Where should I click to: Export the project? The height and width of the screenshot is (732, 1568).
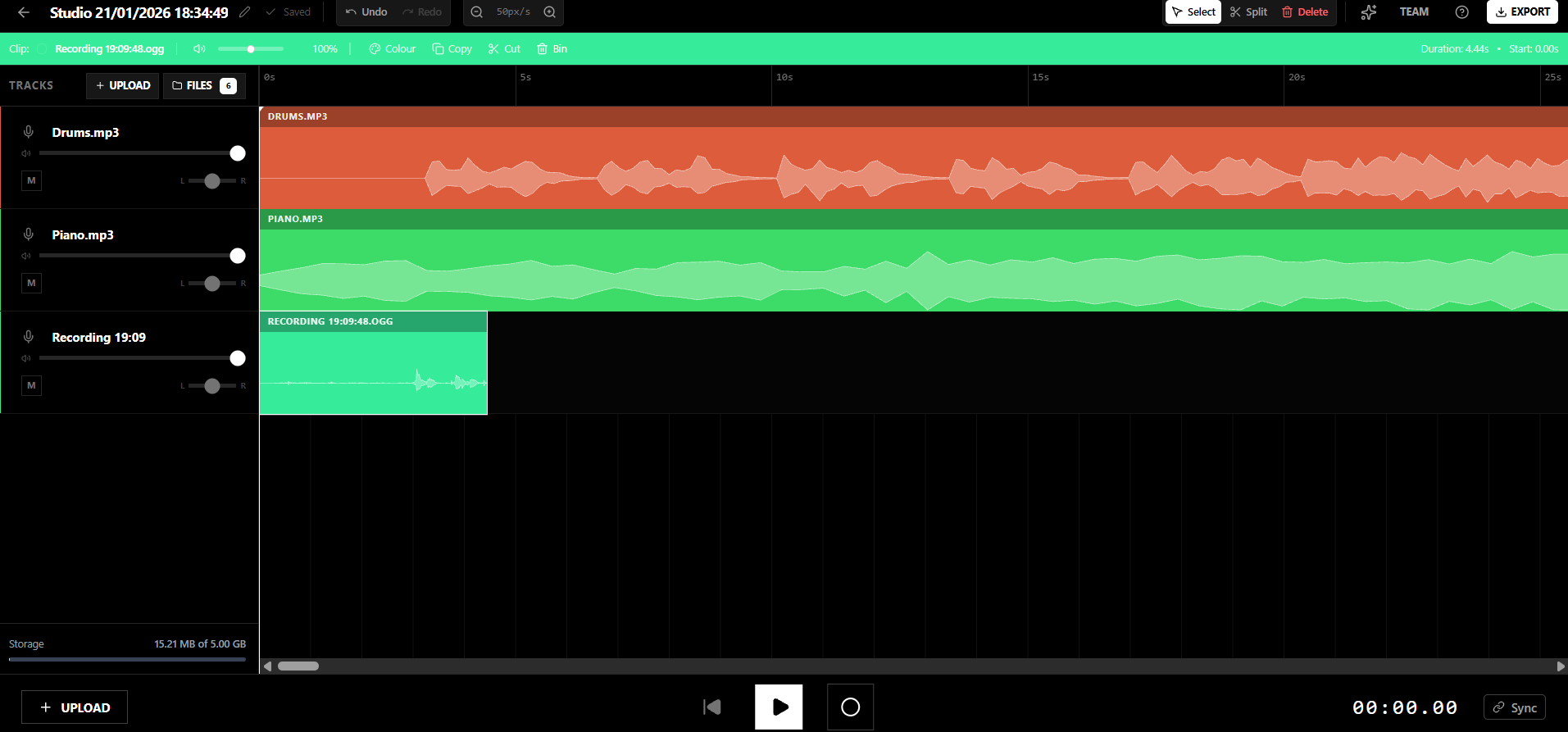(x=1522, y=12)
